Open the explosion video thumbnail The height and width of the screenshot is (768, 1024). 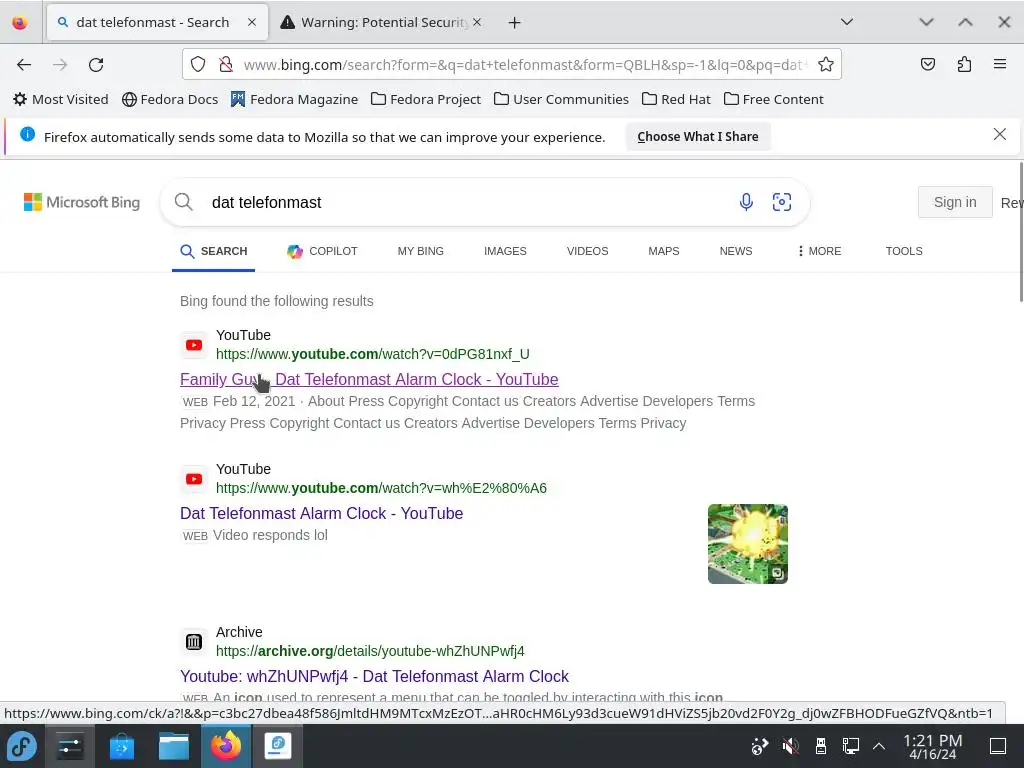coord(748,544)
